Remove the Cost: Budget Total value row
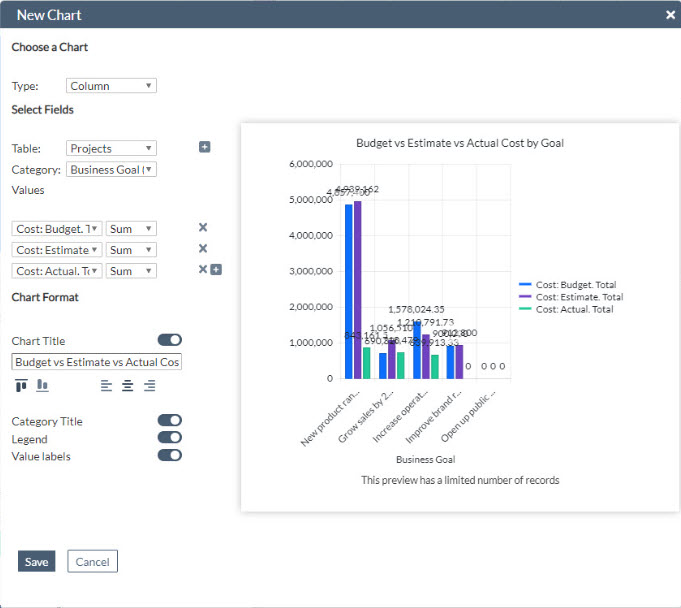 [x=203, y=228]
